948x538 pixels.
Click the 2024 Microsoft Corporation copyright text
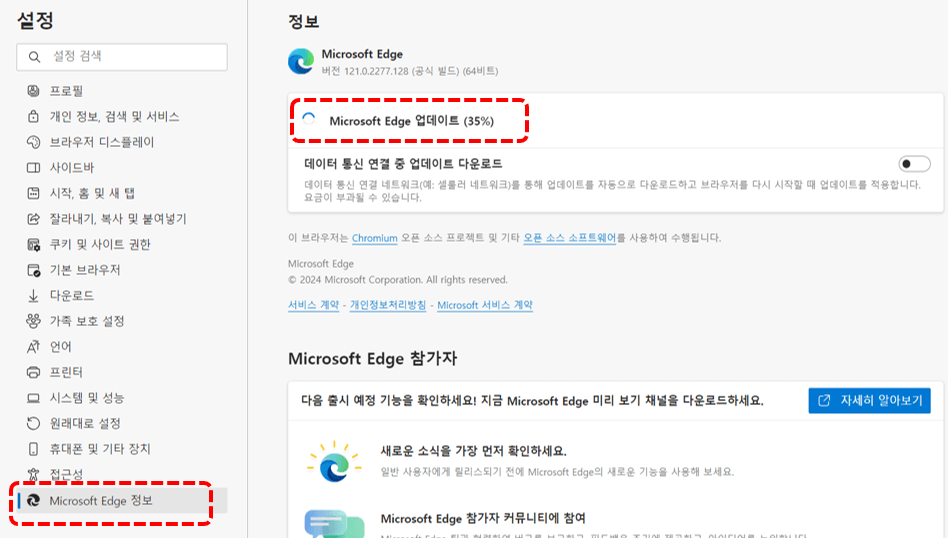pyautogui.click(x=398, y=280)
